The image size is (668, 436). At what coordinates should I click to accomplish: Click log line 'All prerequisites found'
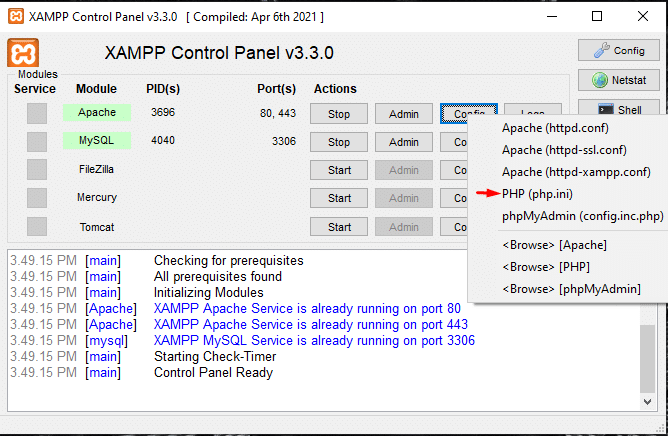click(x=218, y=277)
